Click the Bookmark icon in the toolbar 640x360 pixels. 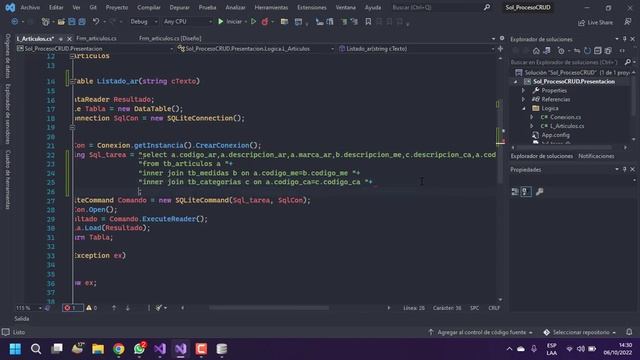pyautogui.click(x=368, y=22)
